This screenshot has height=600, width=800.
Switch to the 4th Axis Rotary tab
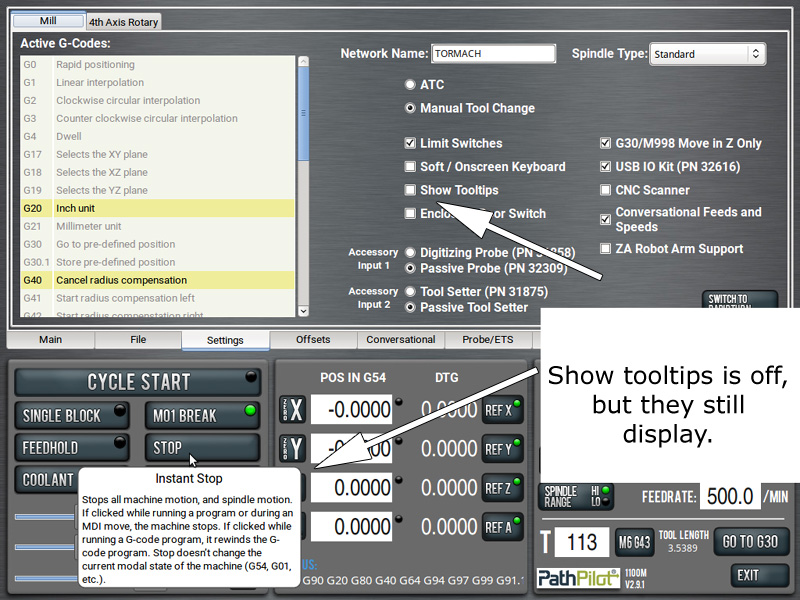click(123, 21)
